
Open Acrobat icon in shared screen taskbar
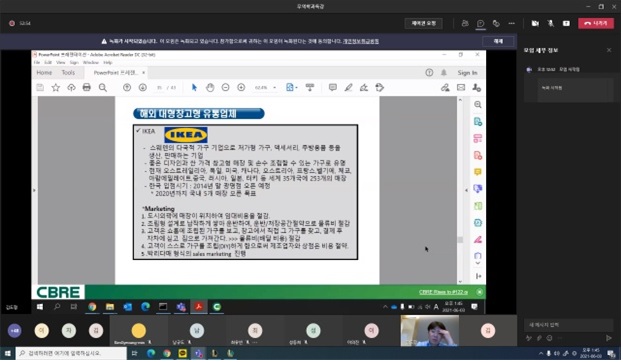tap(199, 307)
